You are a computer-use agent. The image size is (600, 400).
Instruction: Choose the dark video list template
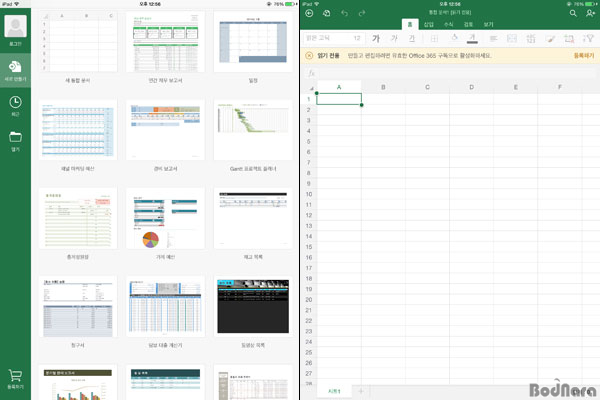click(253, 307)
